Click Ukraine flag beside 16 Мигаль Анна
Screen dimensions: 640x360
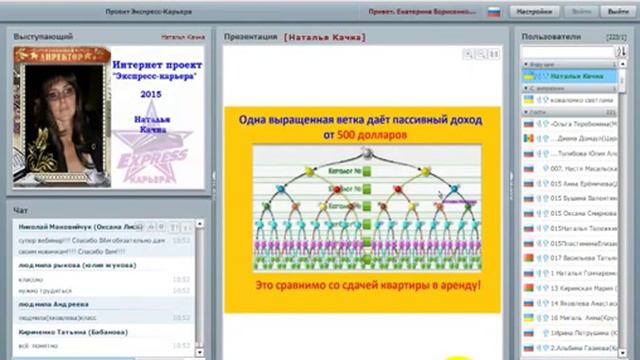click(x=528, y=318)
